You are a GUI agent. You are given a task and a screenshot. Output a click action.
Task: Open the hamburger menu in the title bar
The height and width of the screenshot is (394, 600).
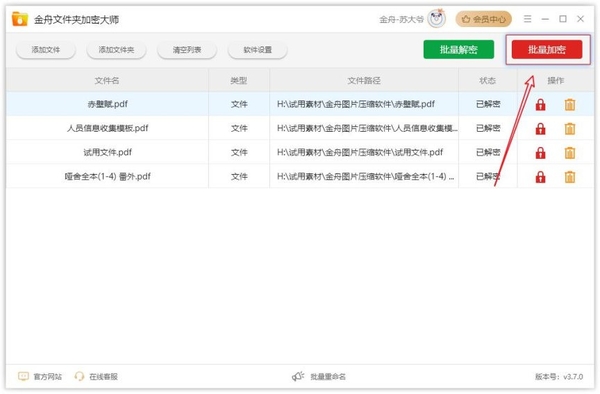click(527, 19)
